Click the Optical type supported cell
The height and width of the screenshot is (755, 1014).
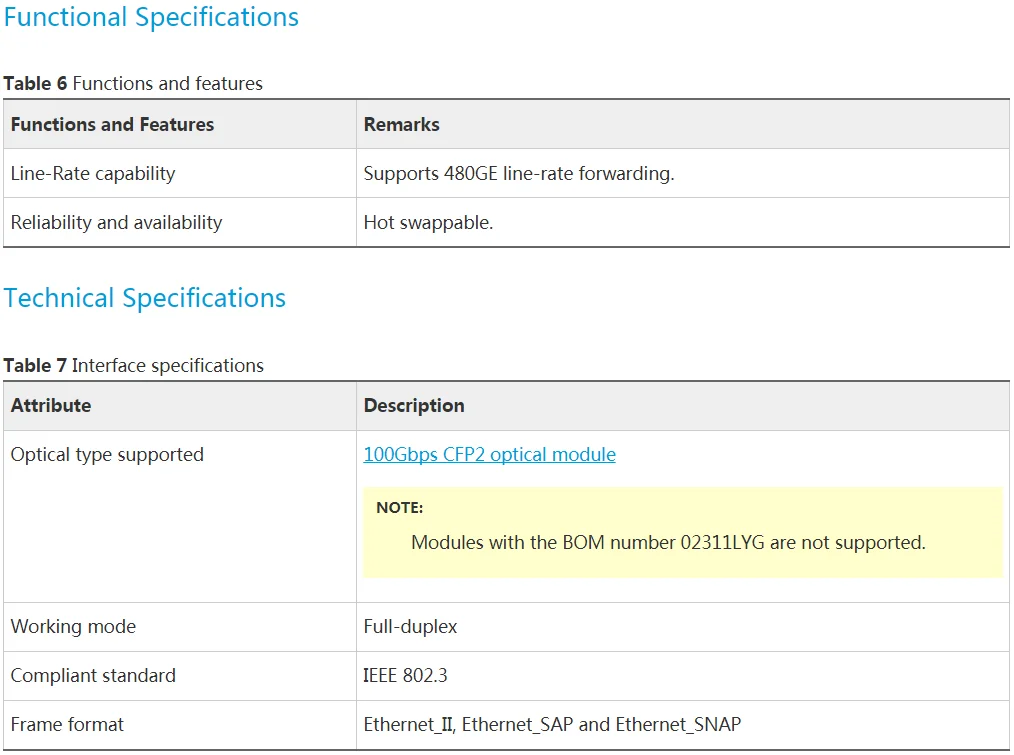(180, 516)
